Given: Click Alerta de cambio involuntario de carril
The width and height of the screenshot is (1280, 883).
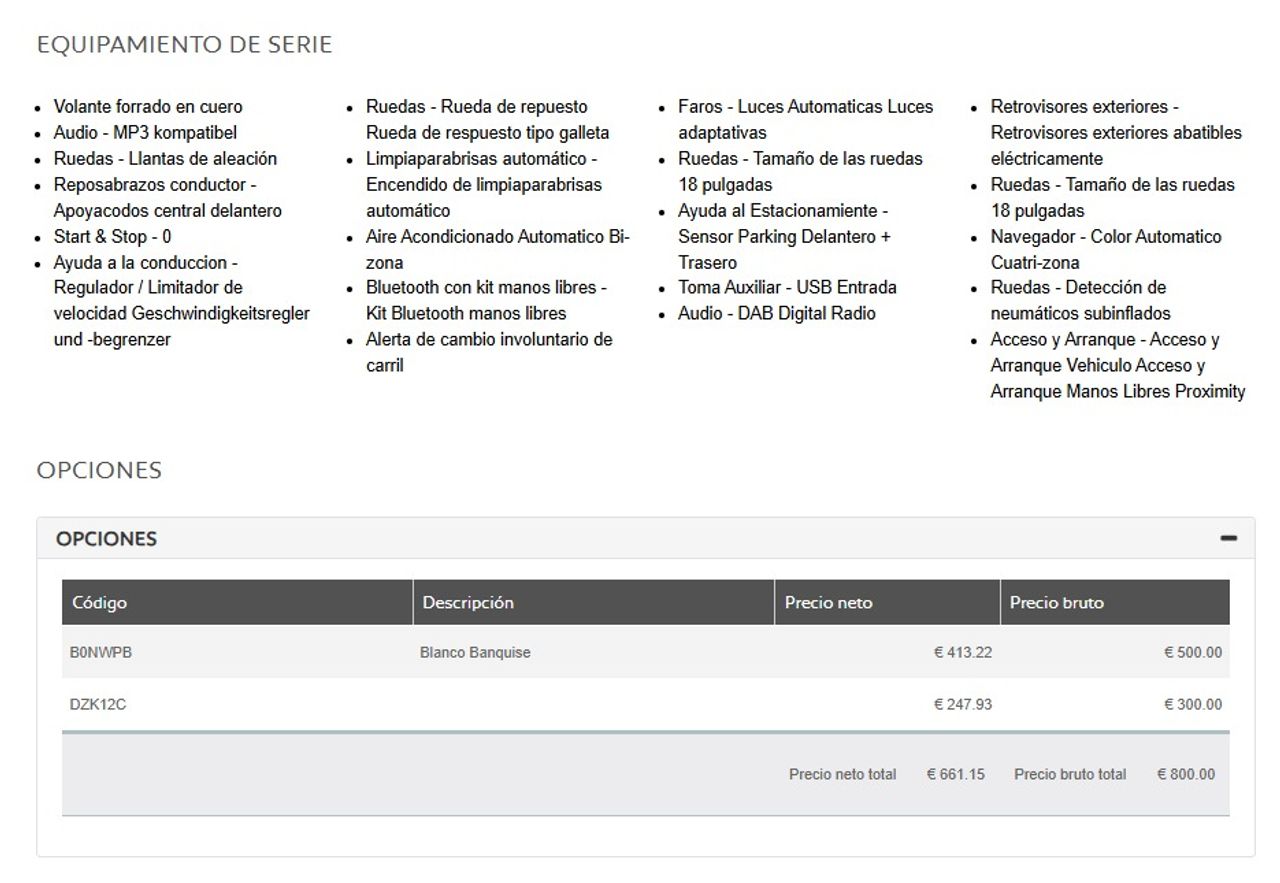Looking at the screenshot, I should click(489, 353).
